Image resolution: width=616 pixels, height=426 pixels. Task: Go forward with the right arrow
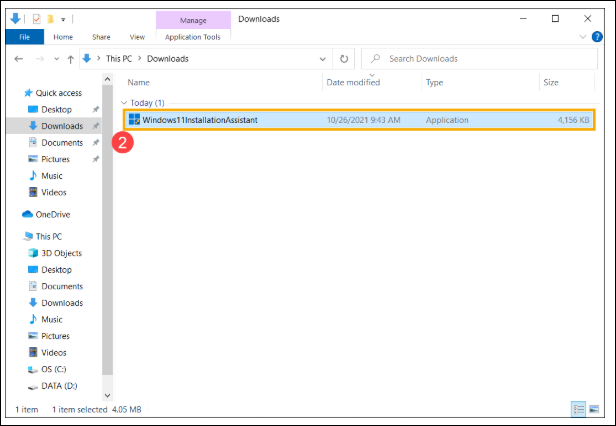pyautogui.click(x=40, y=59)
